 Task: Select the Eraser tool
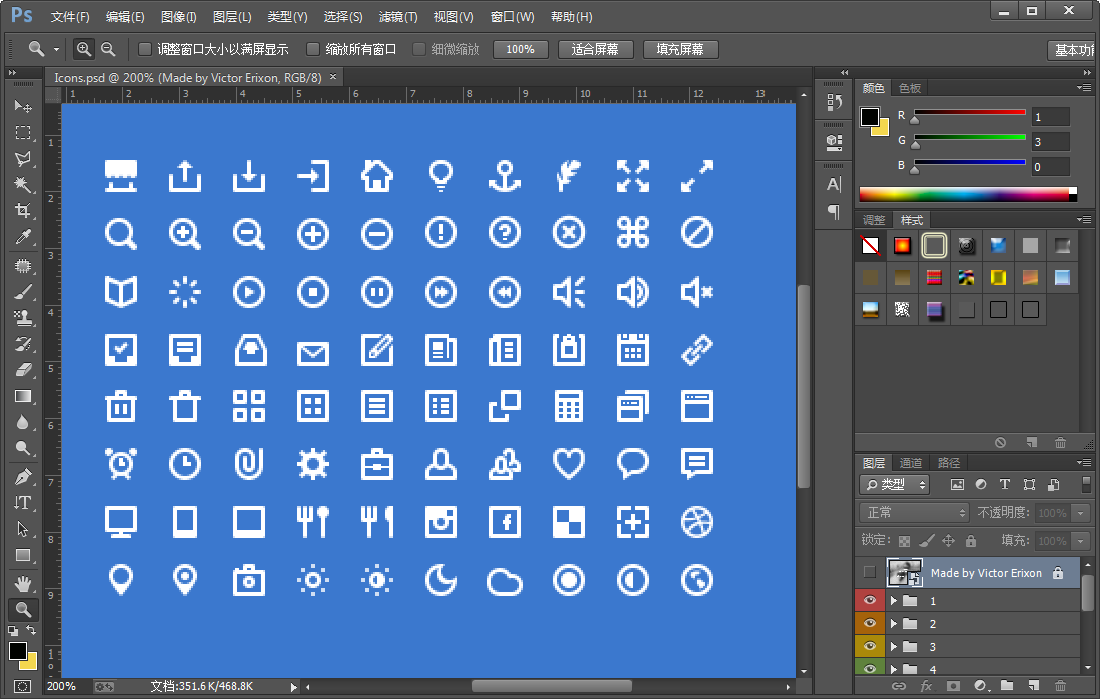[22, 370]
